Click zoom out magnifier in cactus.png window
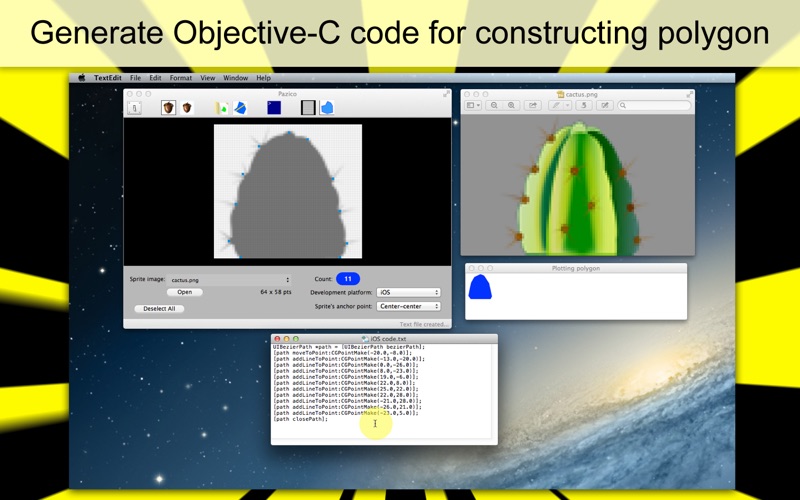Screen dimensions: 800x500 (x=494, y=105)
